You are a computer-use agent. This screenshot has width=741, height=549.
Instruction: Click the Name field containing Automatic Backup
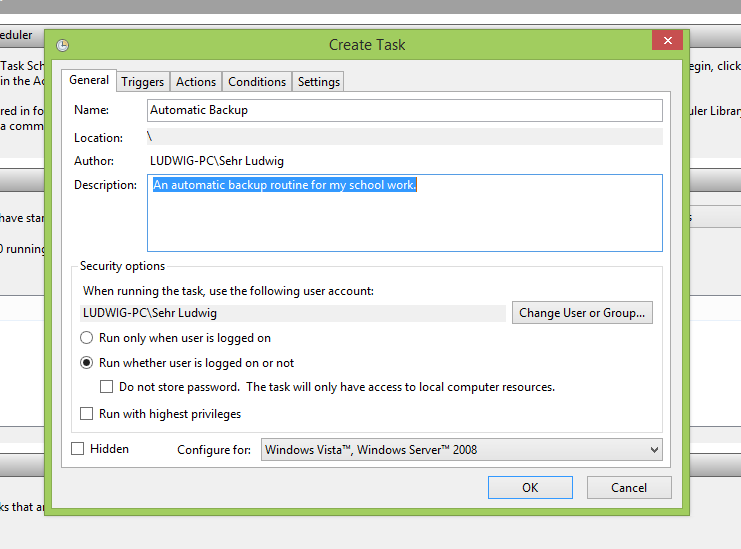404,110
